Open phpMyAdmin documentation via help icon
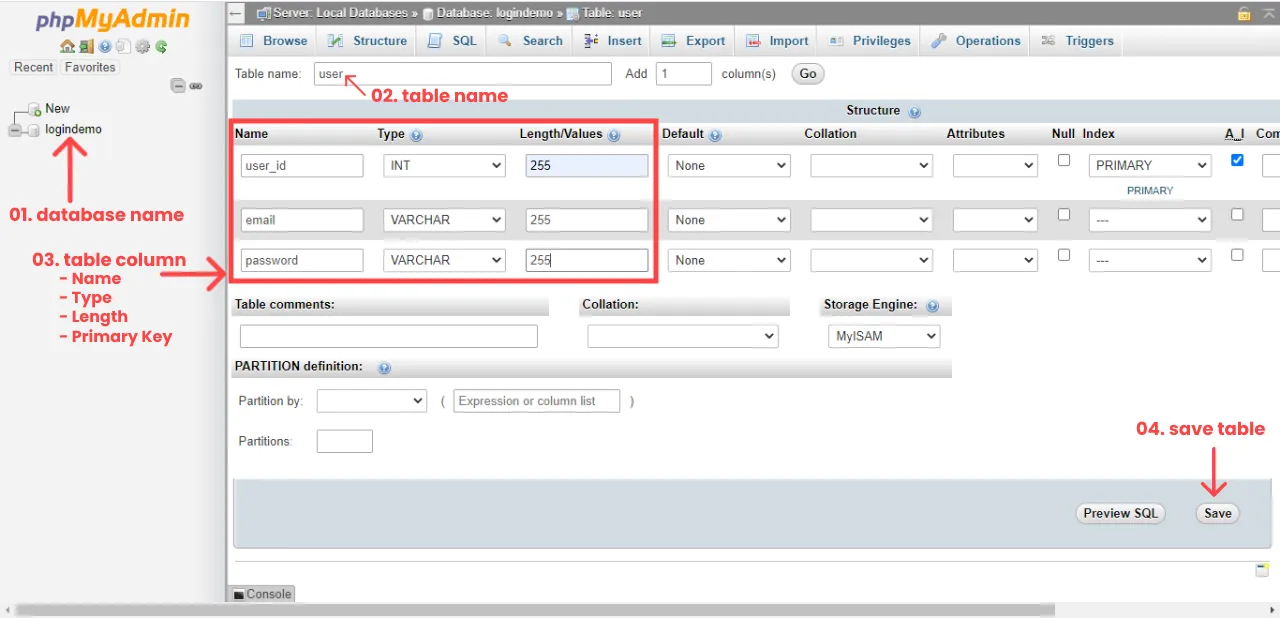Viewport: 1280px width, 618px height. (104, 47)
